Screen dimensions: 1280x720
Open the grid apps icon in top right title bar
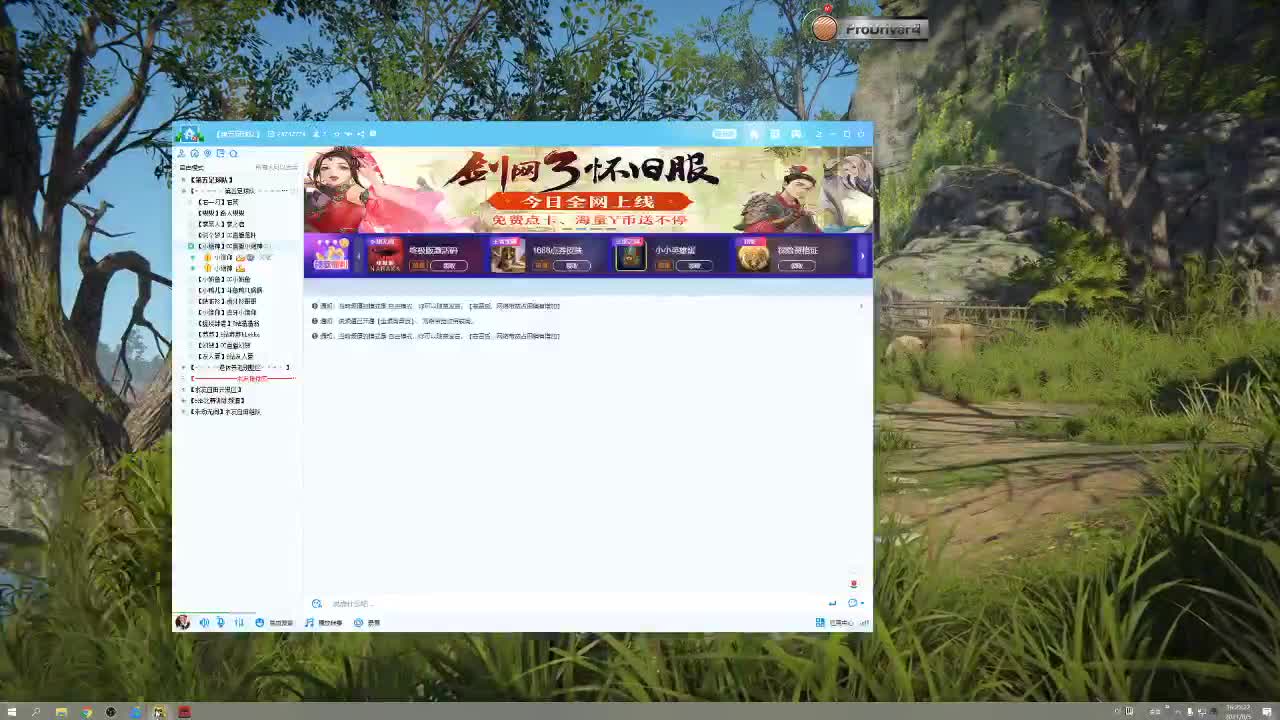pyautogui.click(x=775, y=134)
